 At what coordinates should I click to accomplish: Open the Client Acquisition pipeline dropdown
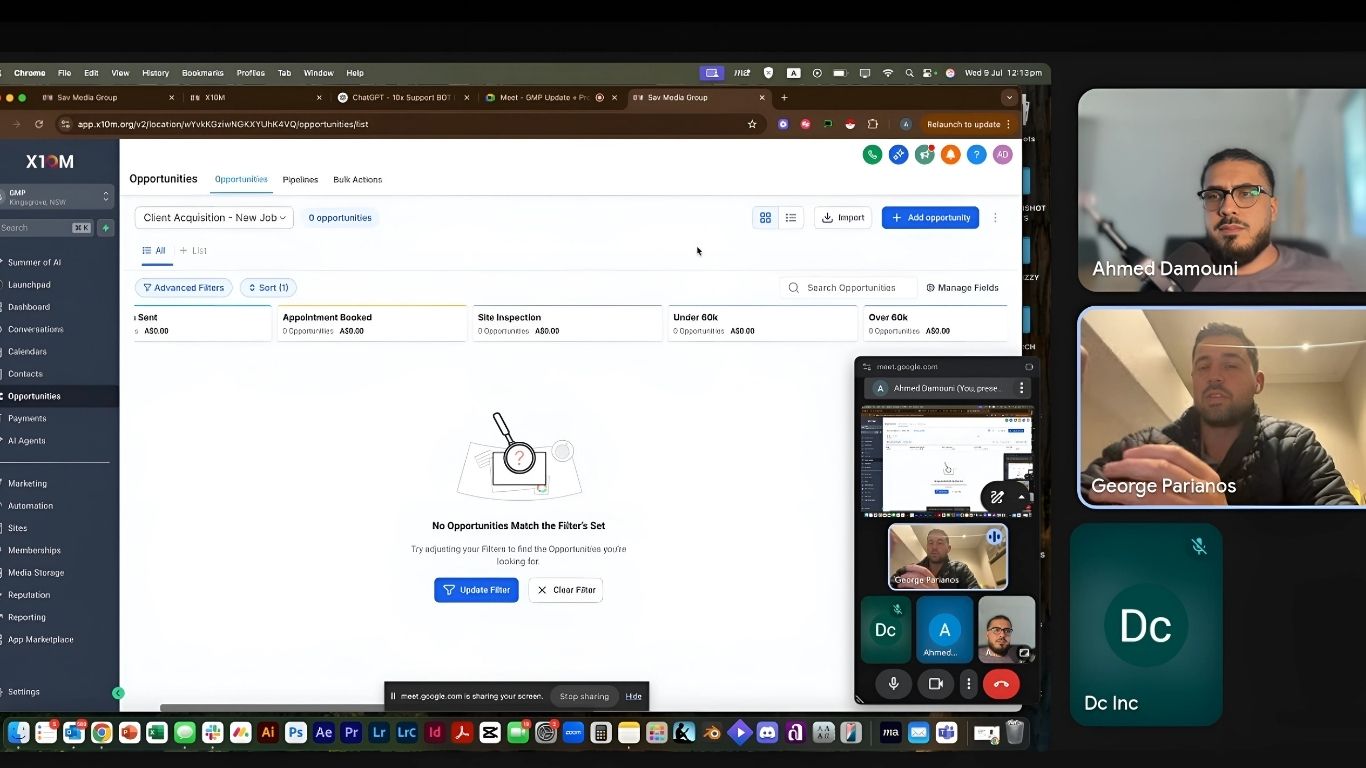[x=214, y=218]
